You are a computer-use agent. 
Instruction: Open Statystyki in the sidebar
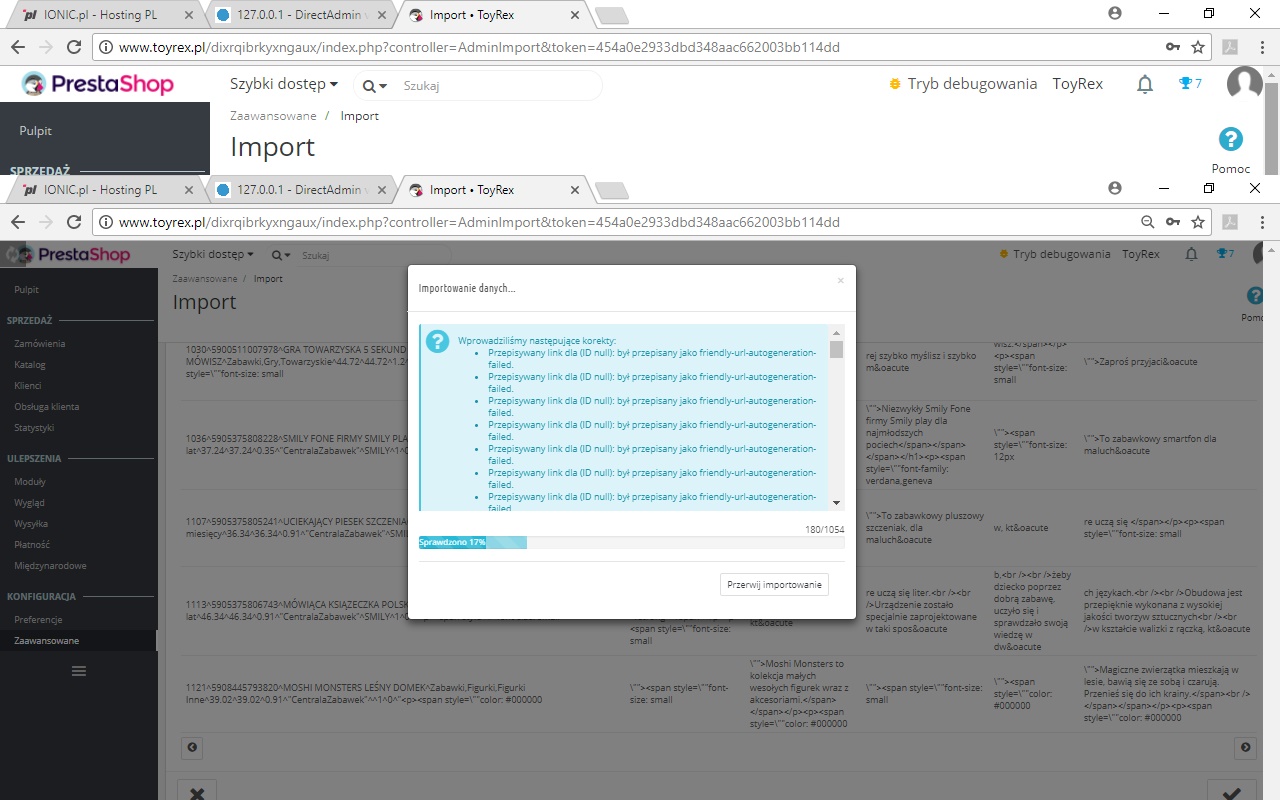(34, 427)
